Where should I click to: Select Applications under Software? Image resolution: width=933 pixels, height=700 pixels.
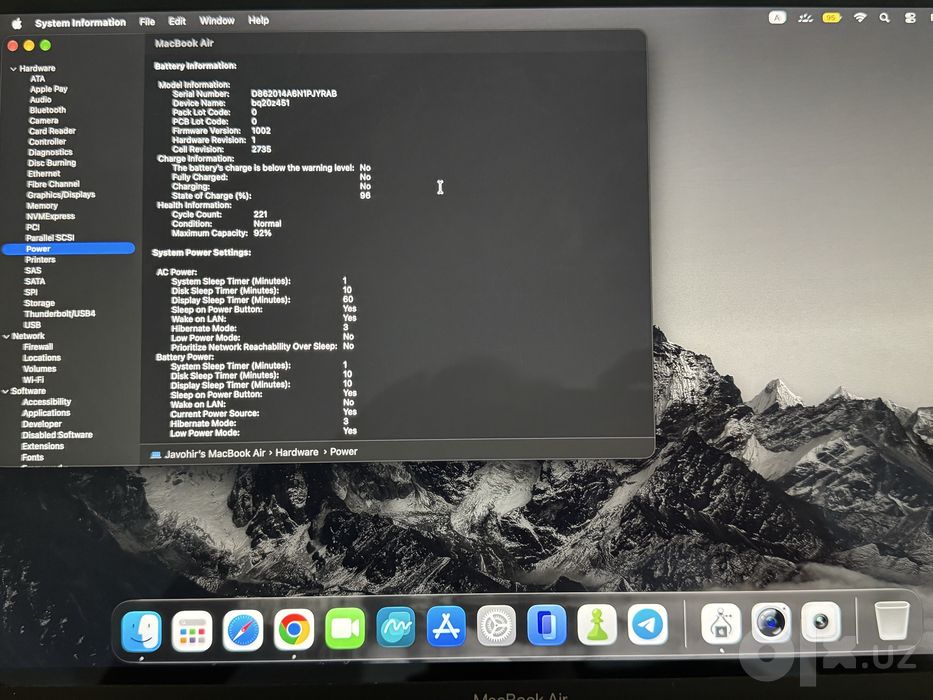click(46, 413)
